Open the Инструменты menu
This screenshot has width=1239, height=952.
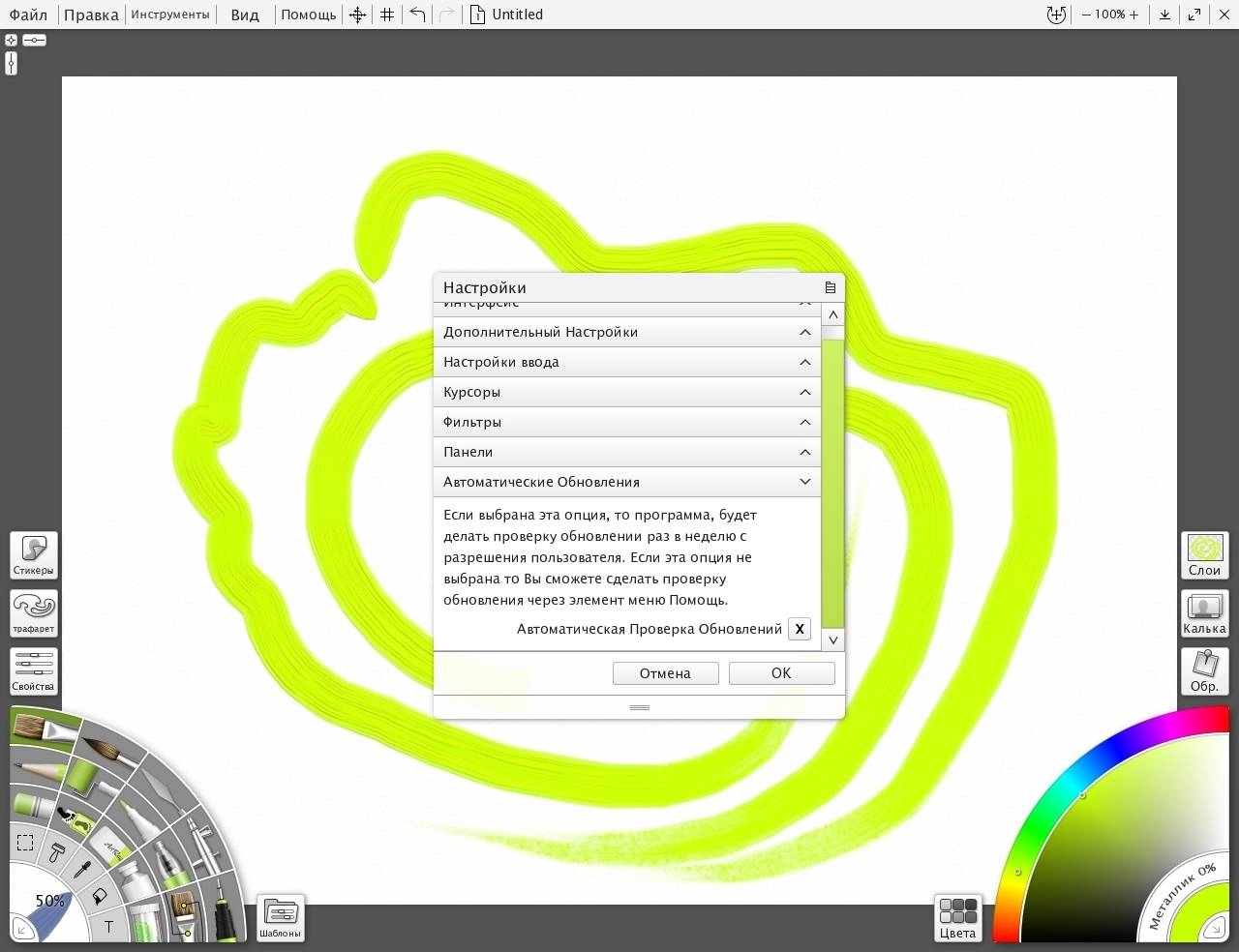coord(169,15)
